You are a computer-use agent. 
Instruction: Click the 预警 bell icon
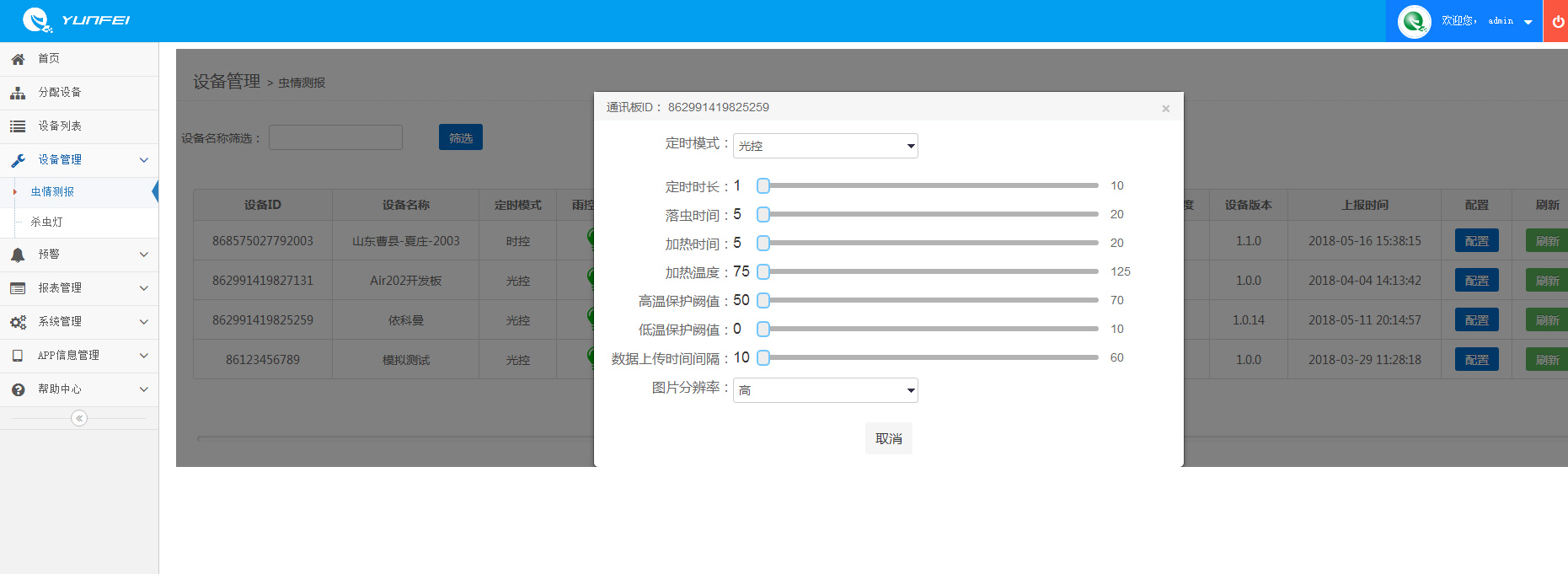click(x=18, y=255)
